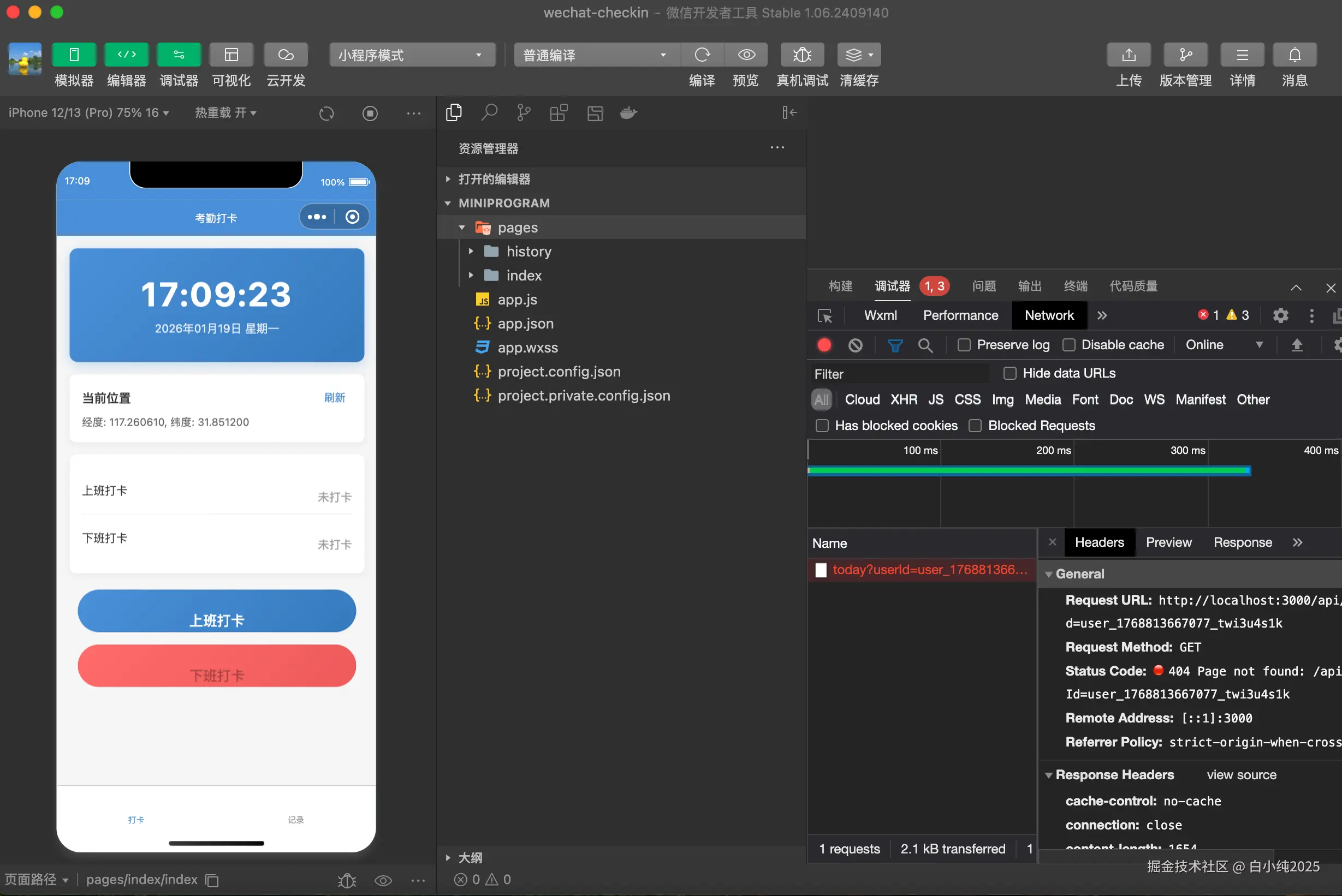
Task: Open 小程序模式 dropdown
Action: point(412,55)
